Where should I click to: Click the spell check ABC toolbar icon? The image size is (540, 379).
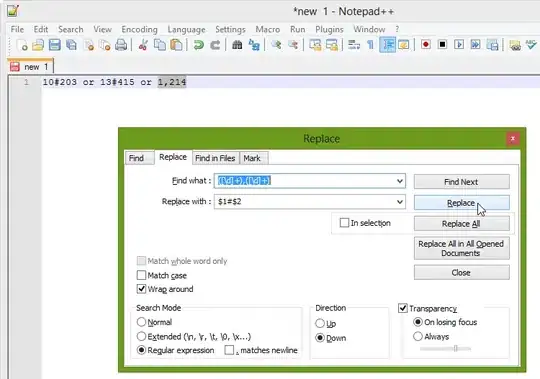[x=531, y=45]
